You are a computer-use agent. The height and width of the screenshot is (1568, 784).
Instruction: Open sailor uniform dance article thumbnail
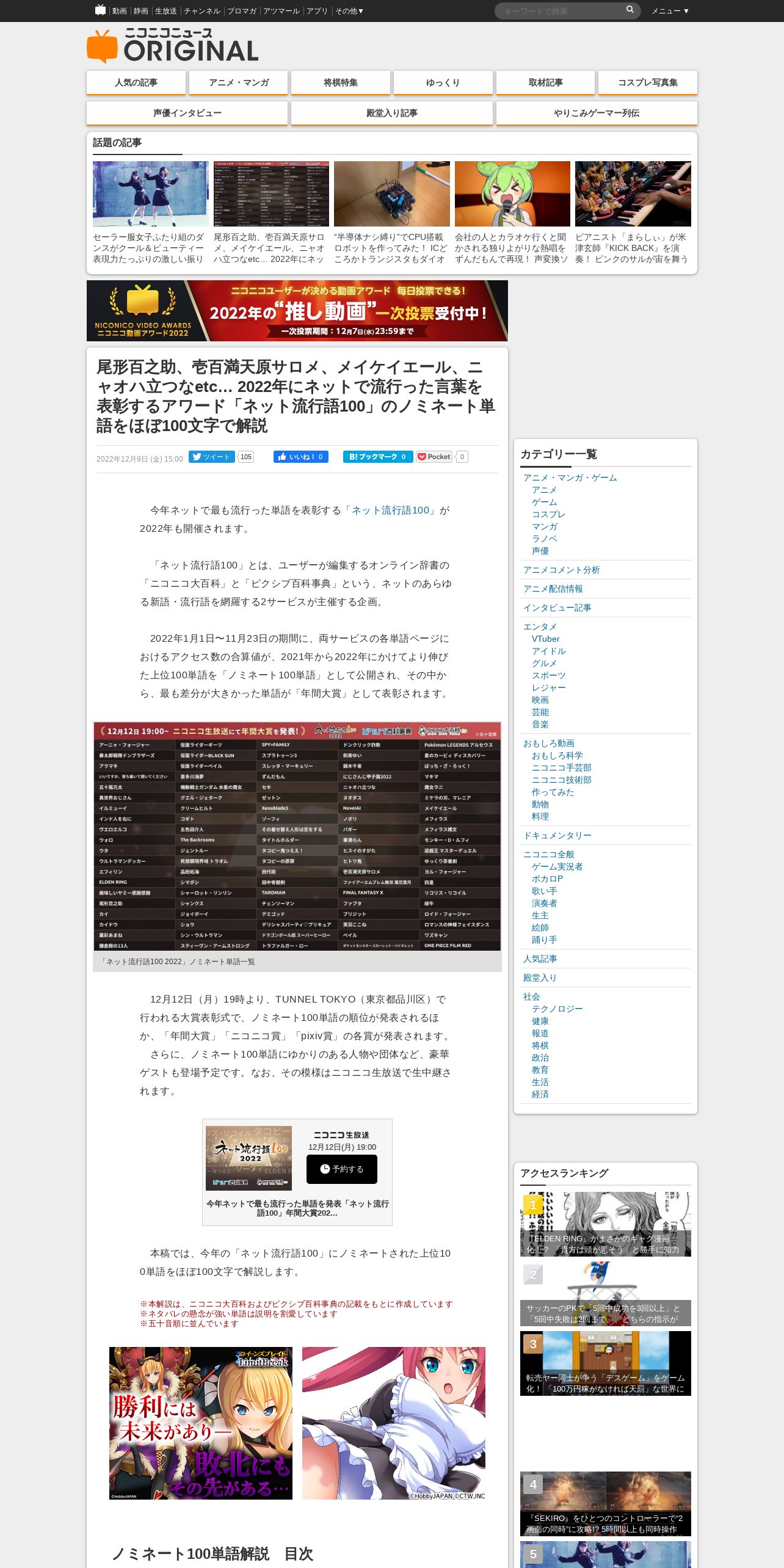(x=151, y=194)
